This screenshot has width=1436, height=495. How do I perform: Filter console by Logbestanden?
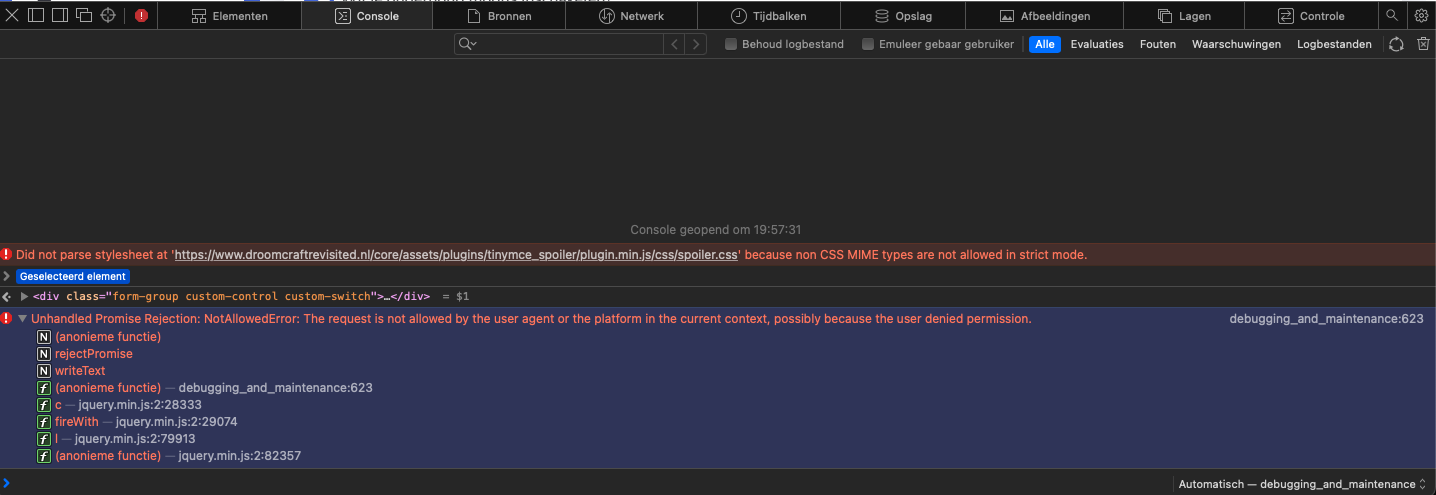pyautogui.click(x=1334, y=44)
